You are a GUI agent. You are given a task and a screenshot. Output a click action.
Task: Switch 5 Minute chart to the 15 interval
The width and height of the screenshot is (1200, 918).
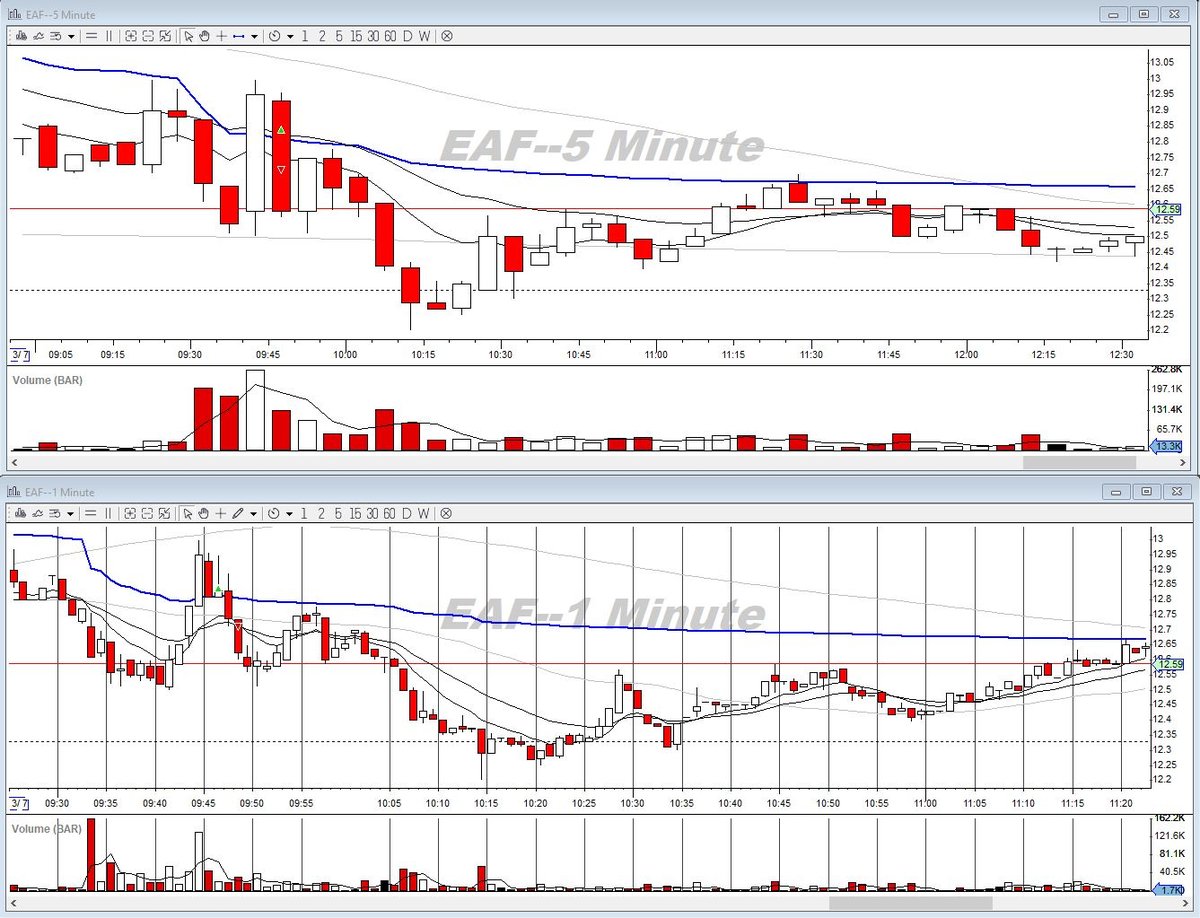click(356, 35)
